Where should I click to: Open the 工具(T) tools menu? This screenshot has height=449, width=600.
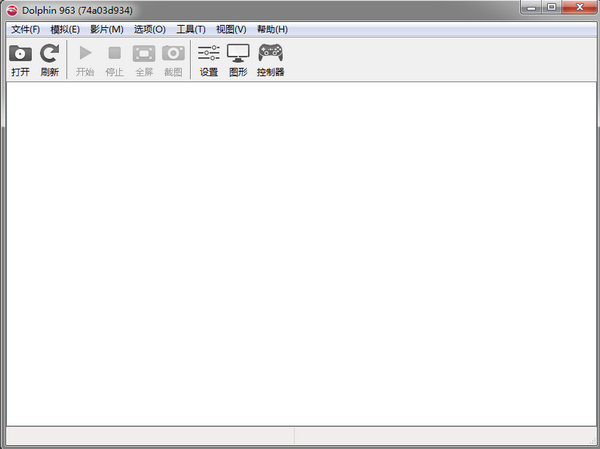click(x=191, y=29)
